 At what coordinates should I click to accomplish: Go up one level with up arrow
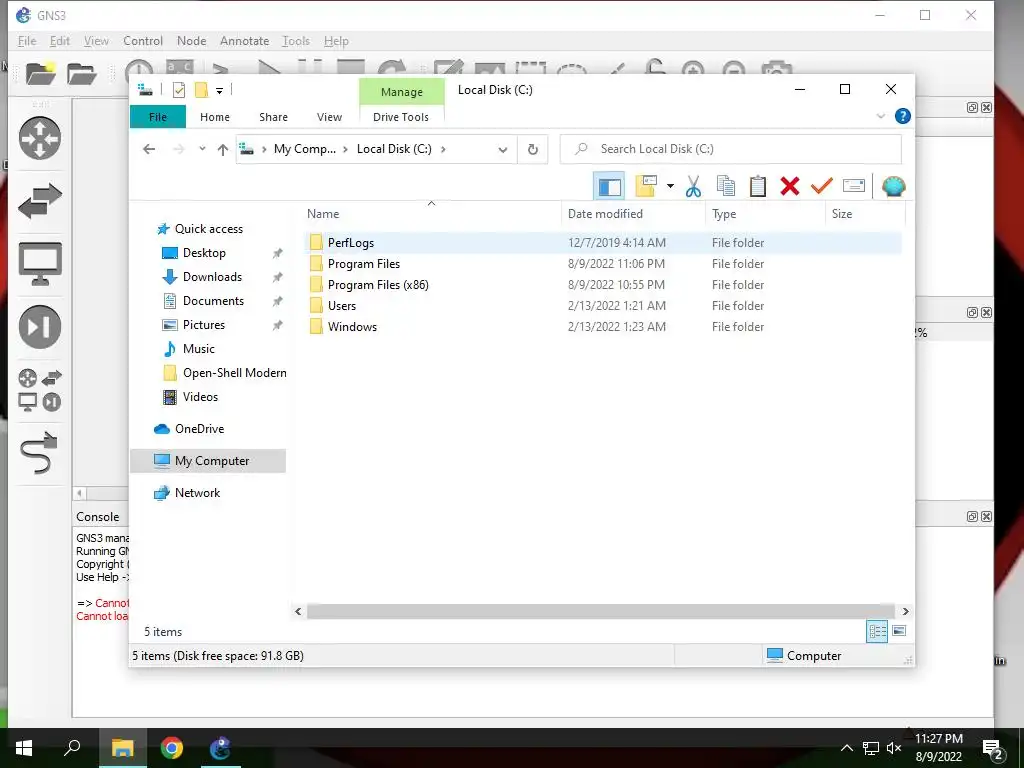click(223, 150)
